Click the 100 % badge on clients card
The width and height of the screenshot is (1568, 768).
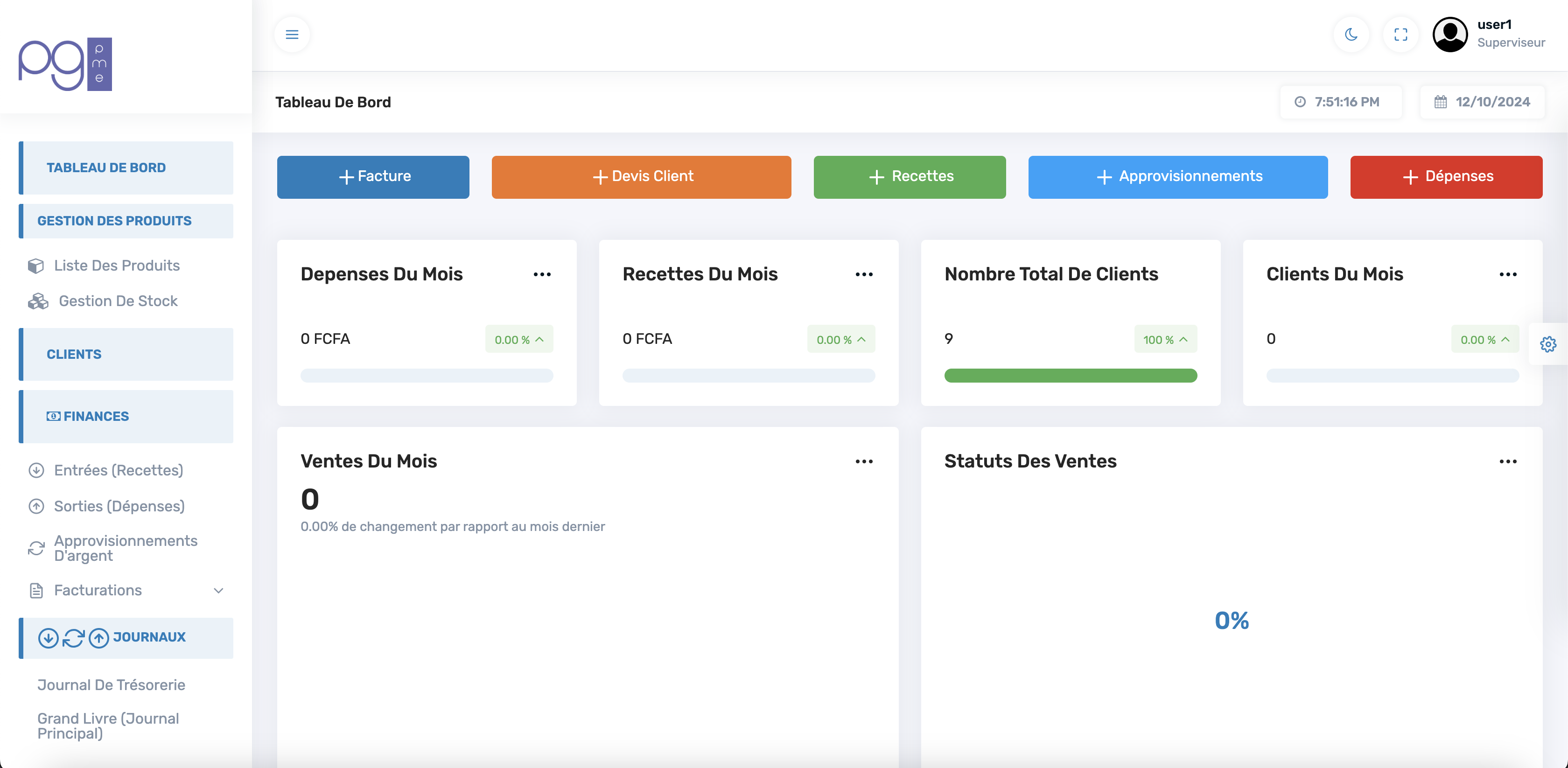pos(1165,340)
